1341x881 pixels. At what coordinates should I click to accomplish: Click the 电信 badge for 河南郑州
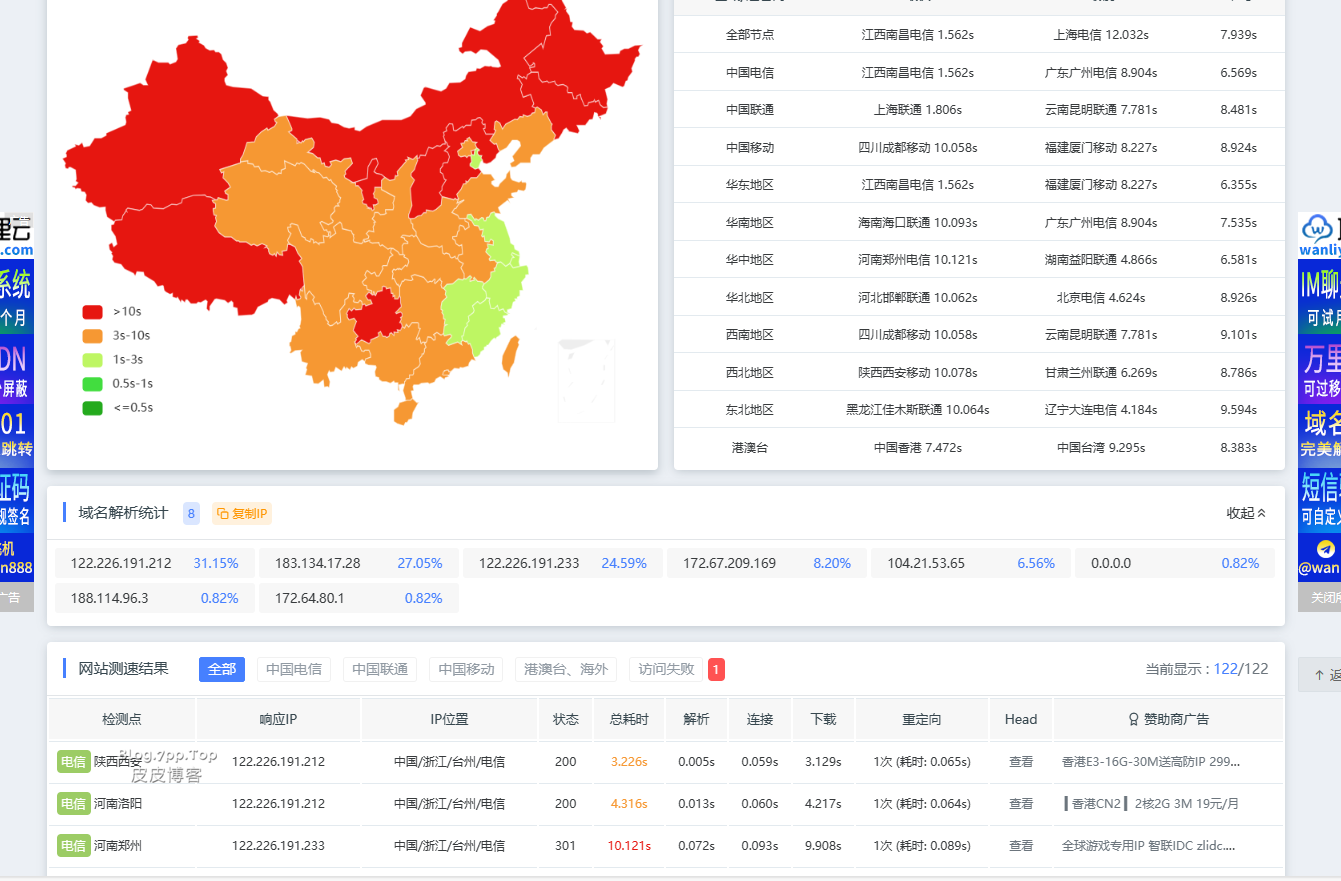pos(73,845)
